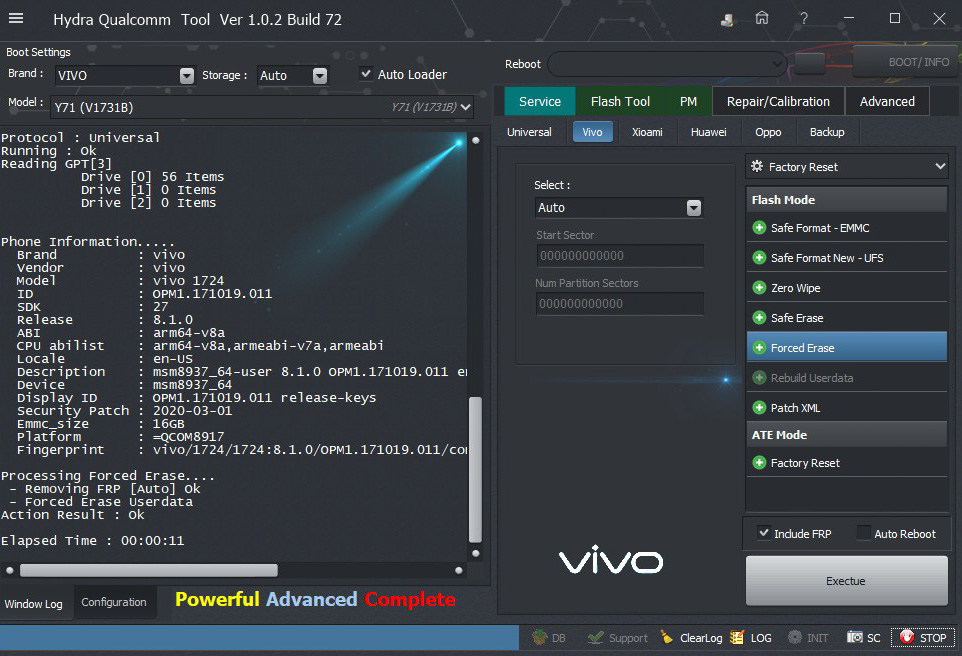Open the Configuration tab below the log

[114, 602]
